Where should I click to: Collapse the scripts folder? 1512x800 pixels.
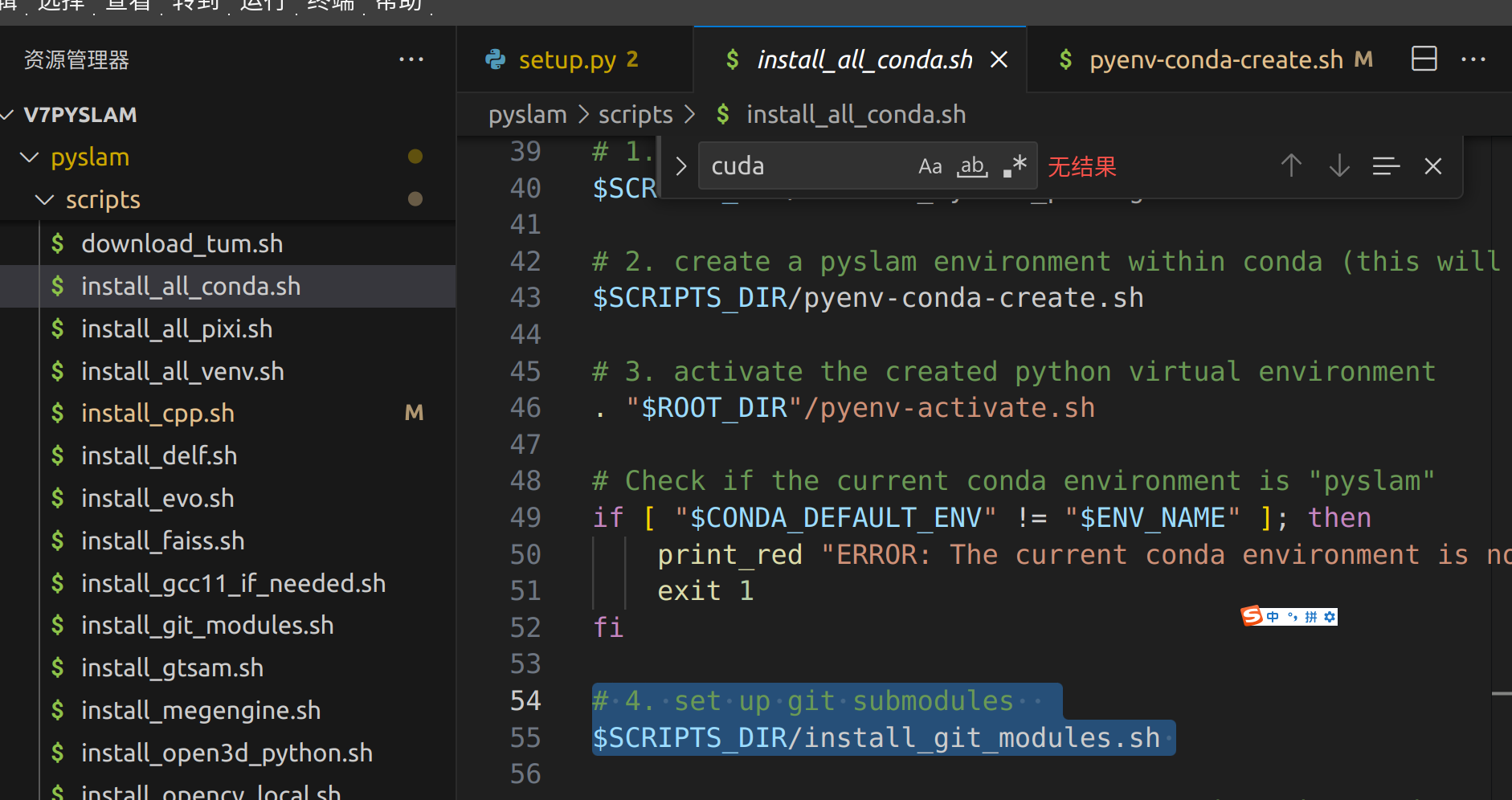tap(45, 199)
